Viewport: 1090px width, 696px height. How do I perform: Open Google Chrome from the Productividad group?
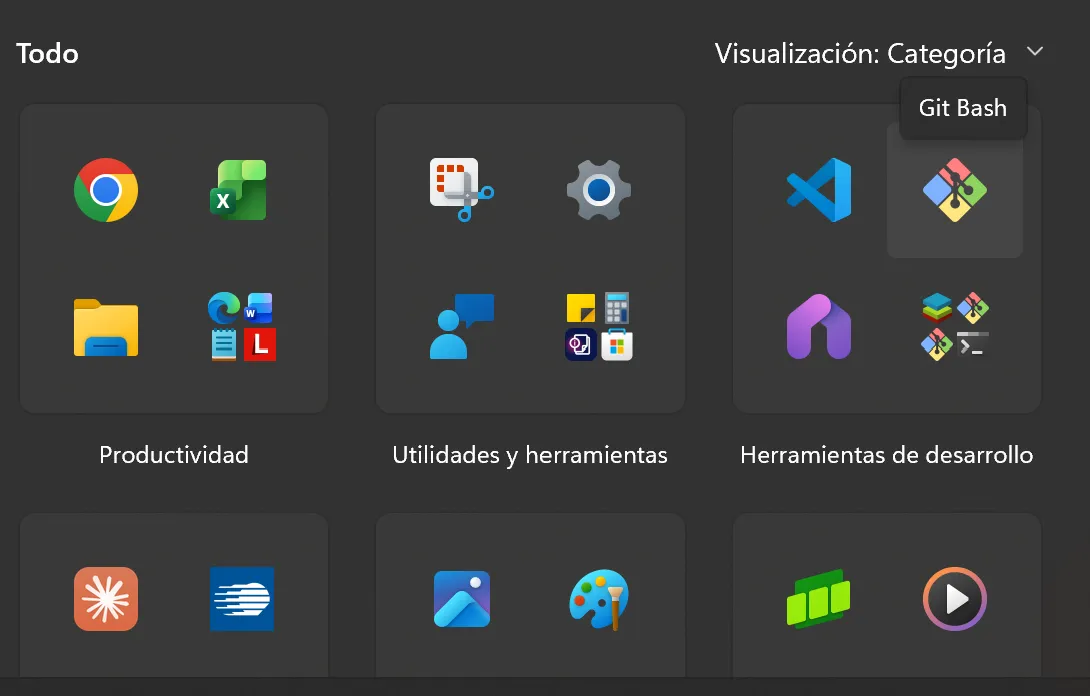coord(106,190)
